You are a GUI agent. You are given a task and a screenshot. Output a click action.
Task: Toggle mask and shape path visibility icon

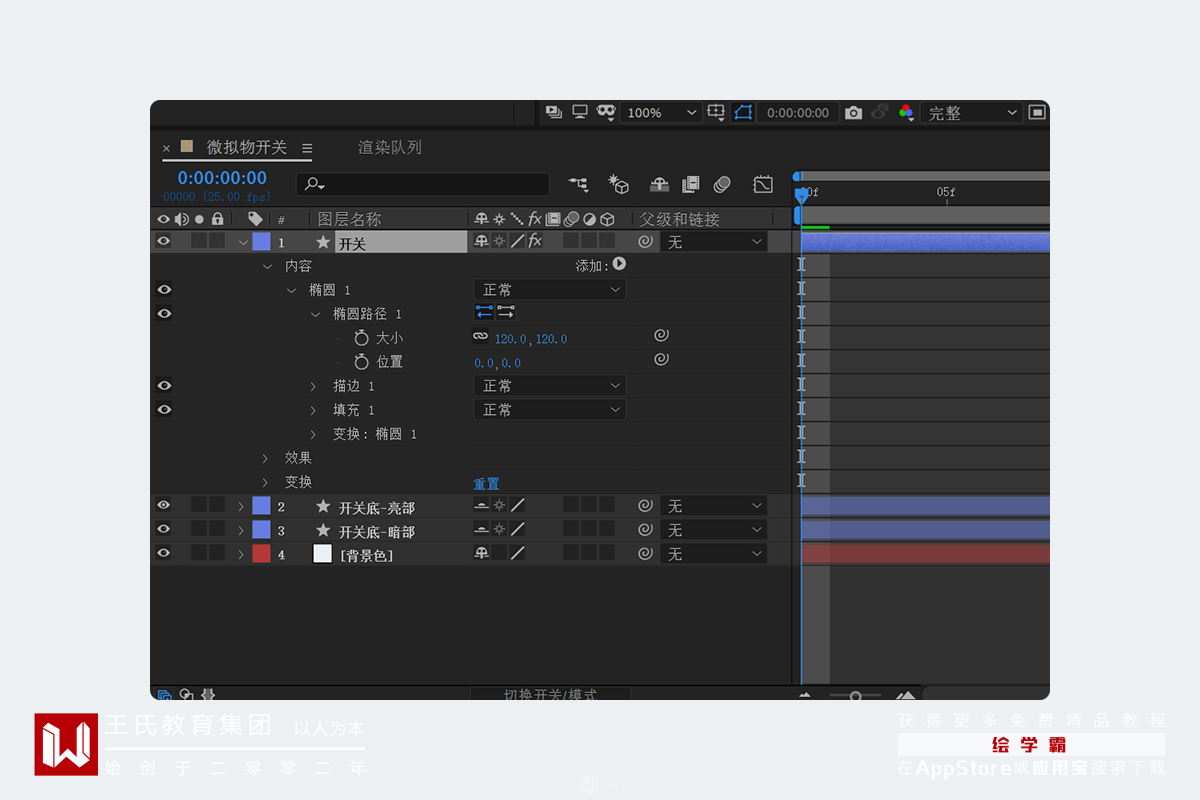[x=743, y=112]
